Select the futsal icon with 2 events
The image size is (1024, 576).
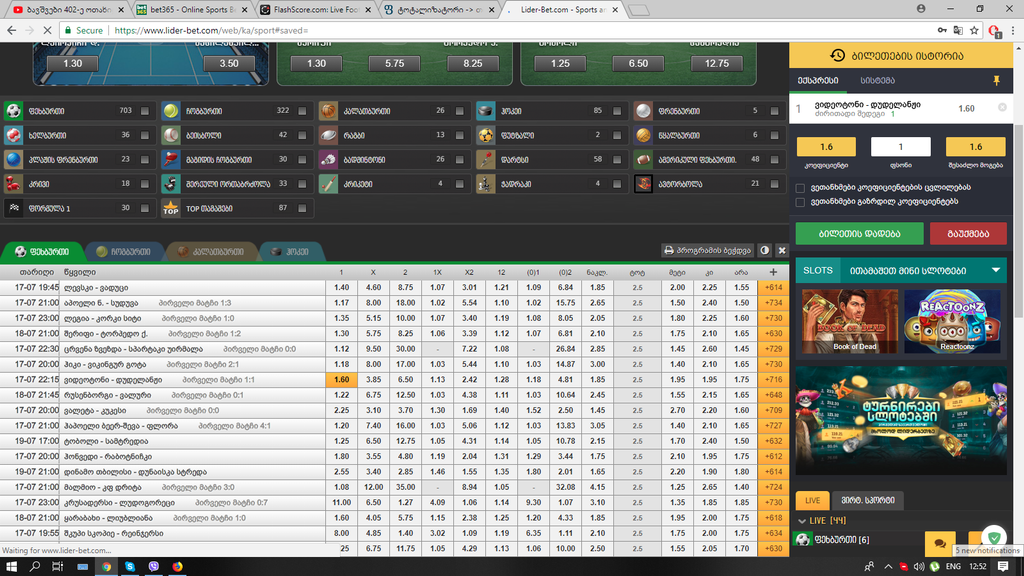pos(485,135)
